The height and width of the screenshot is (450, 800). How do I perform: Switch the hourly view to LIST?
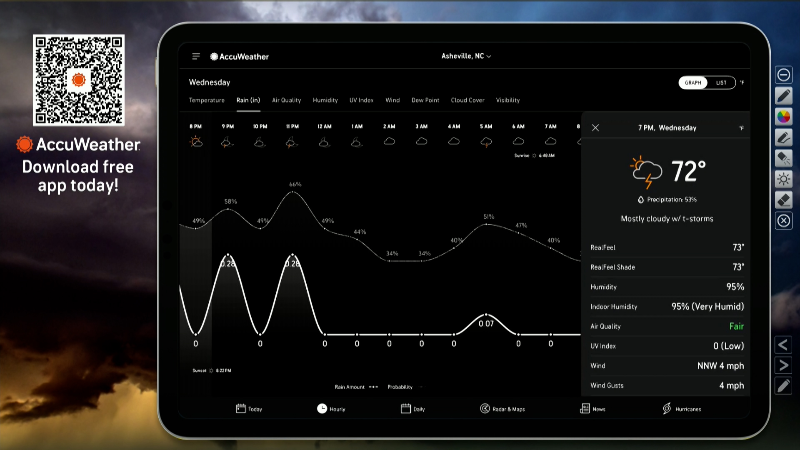[721, 83]
